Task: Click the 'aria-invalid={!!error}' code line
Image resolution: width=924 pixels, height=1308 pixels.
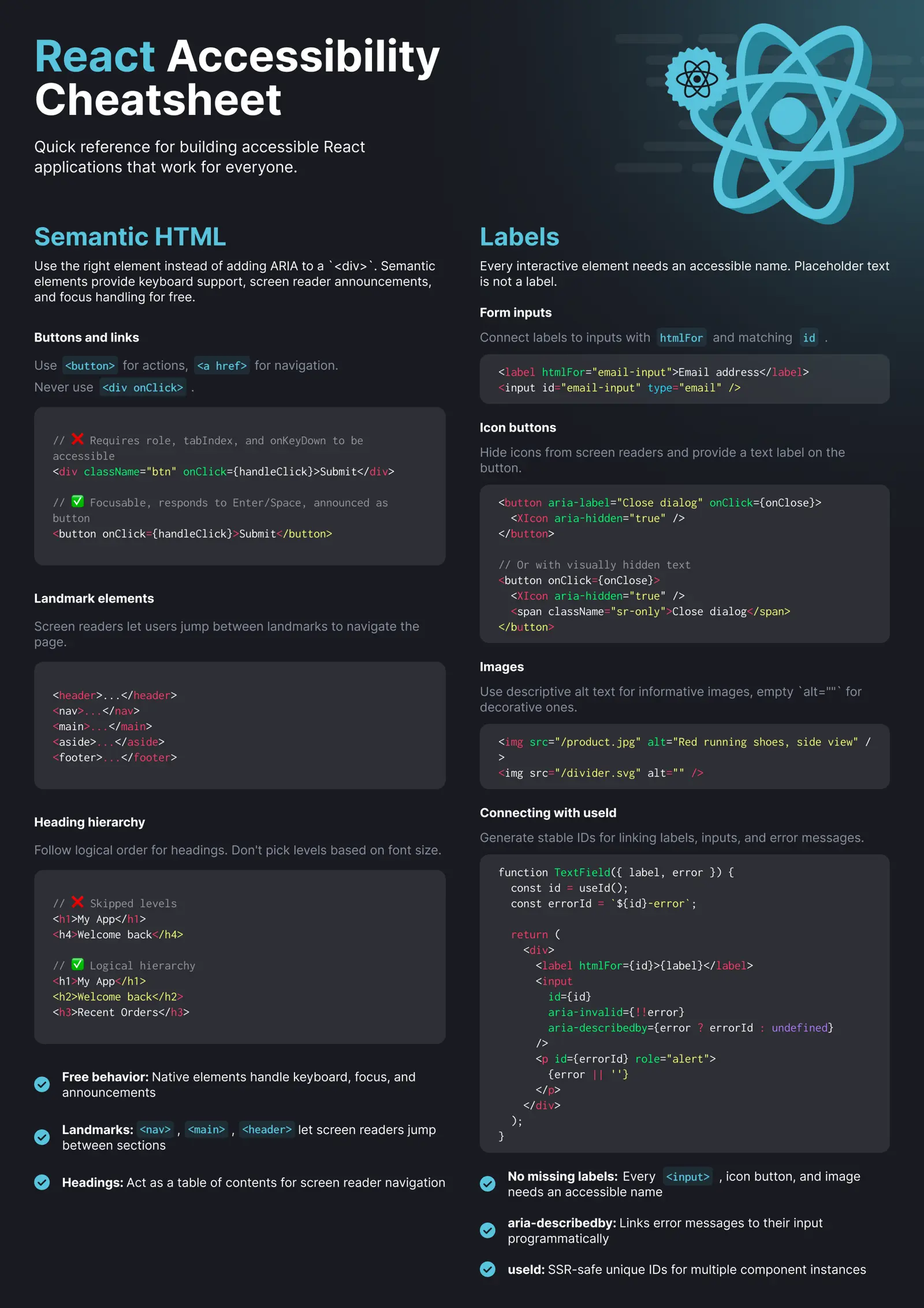Action: 616,1012
